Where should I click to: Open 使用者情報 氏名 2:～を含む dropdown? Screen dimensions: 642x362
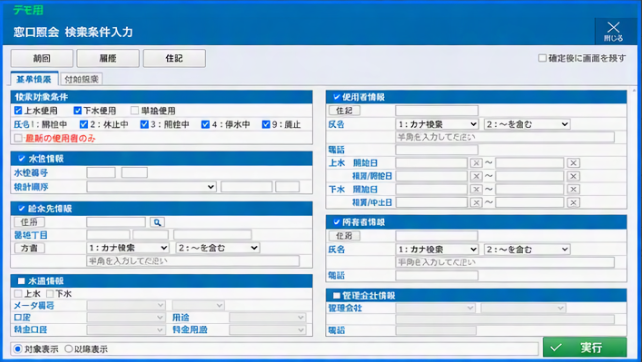(x=527, y=124)
